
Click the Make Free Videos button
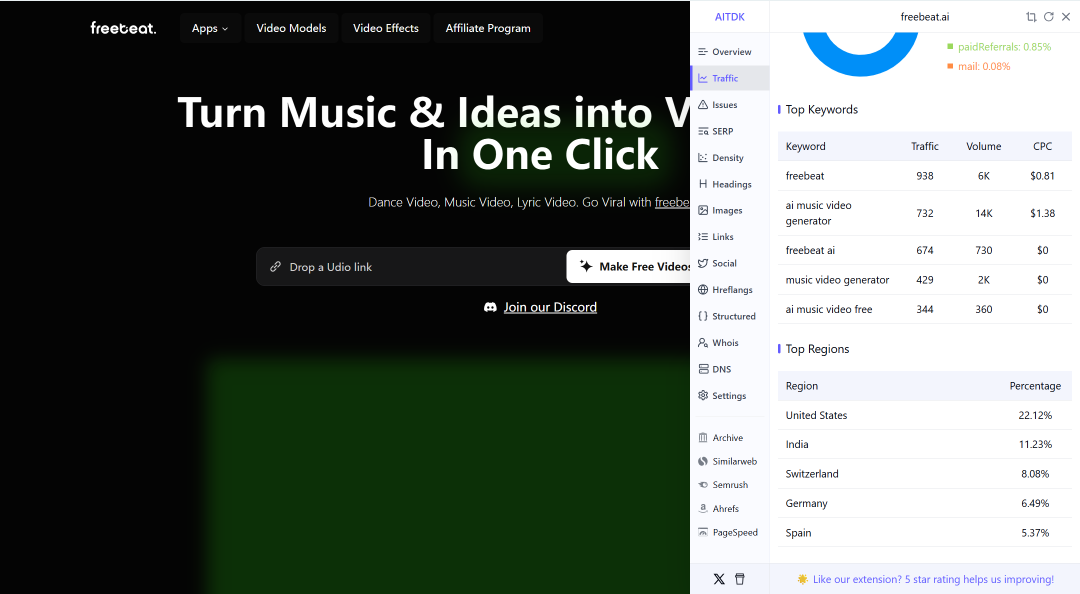pyautogui.click(x=628, y=267)
